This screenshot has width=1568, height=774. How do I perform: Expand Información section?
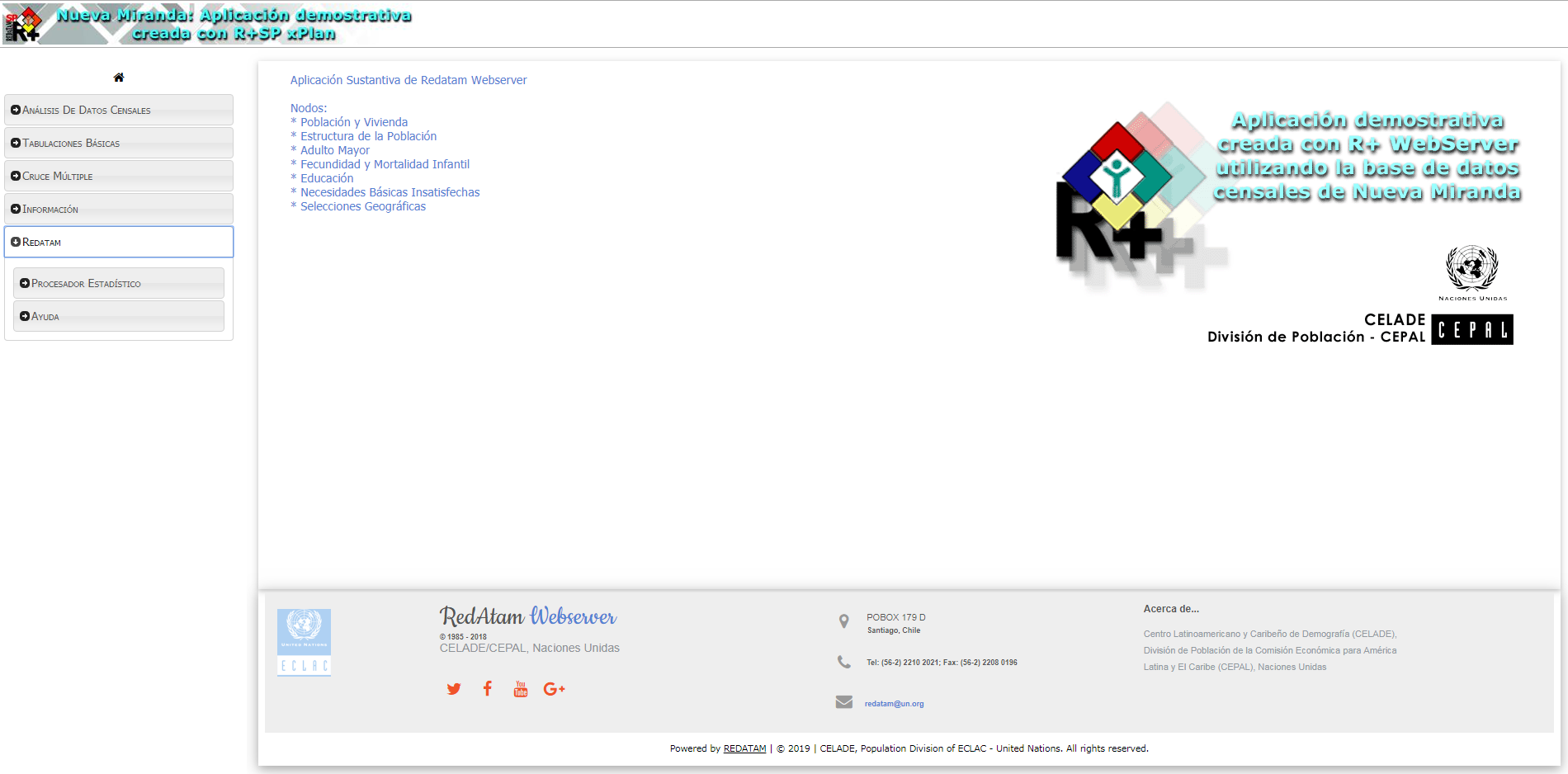tap(119, 209)
